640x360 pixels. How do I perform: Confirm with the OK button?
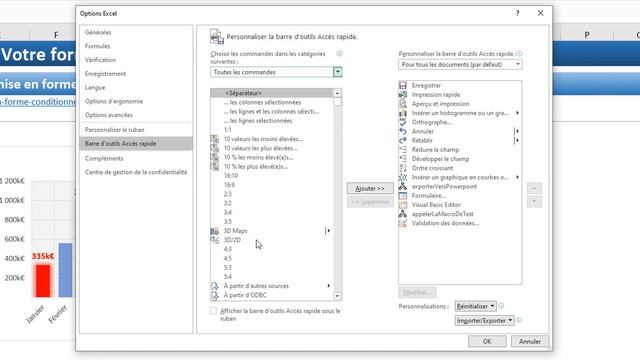click(x=487, y=341)
